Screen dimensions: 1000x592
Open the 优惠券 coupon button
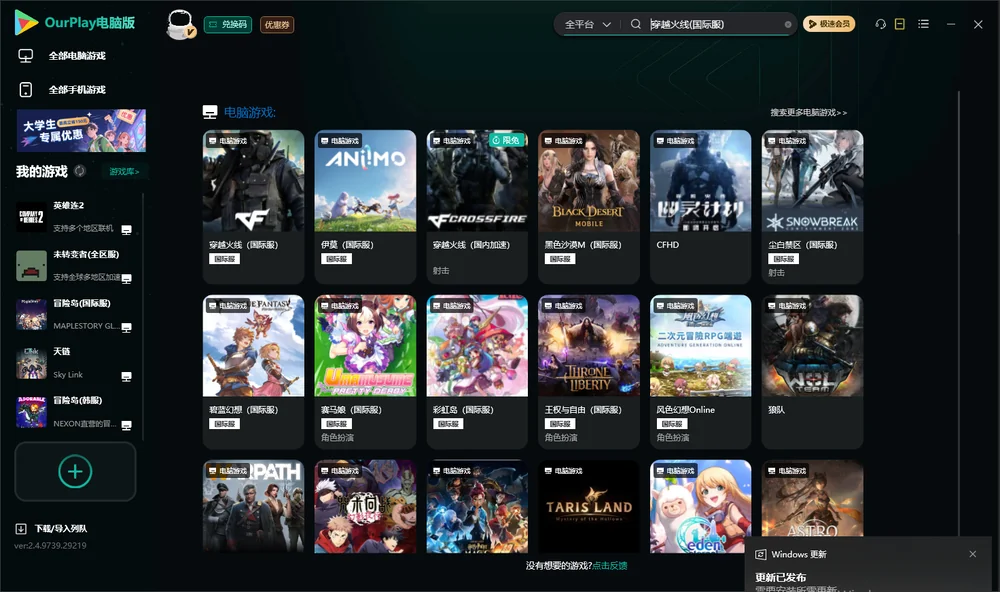[x=277, y=25]
